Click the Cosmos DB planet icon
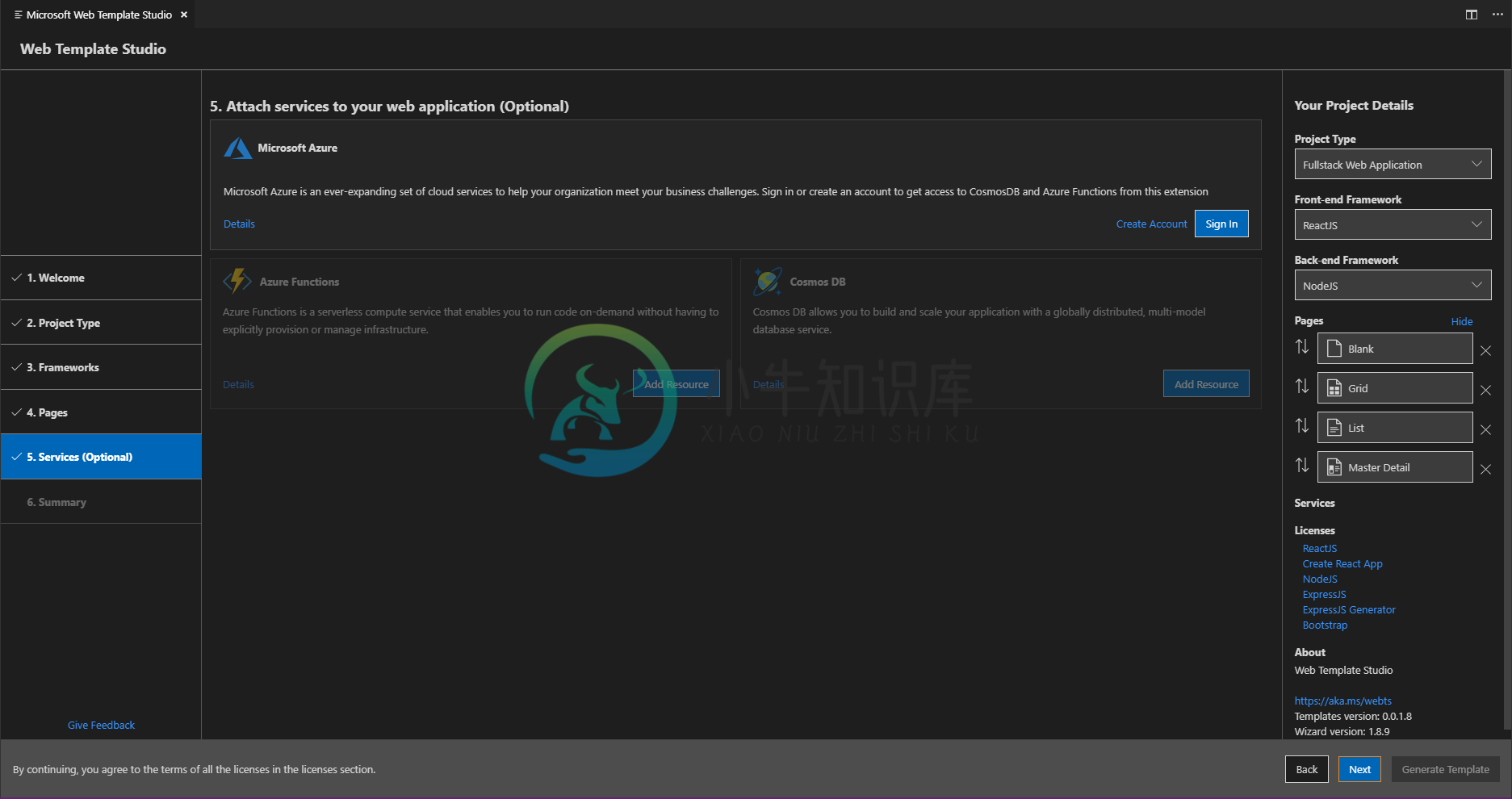This screenshot has width=1512, height=799. click(x=767, y=281)
